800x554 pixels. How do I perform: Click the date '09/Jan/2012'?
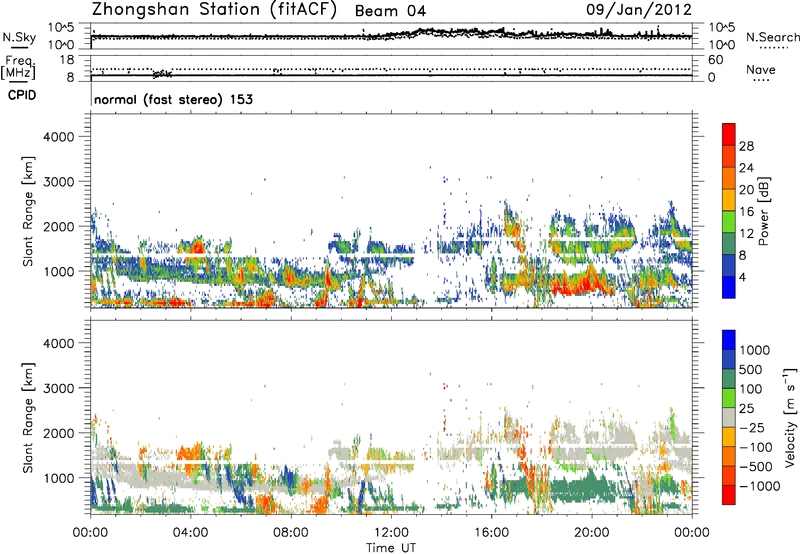pos(639,10)
